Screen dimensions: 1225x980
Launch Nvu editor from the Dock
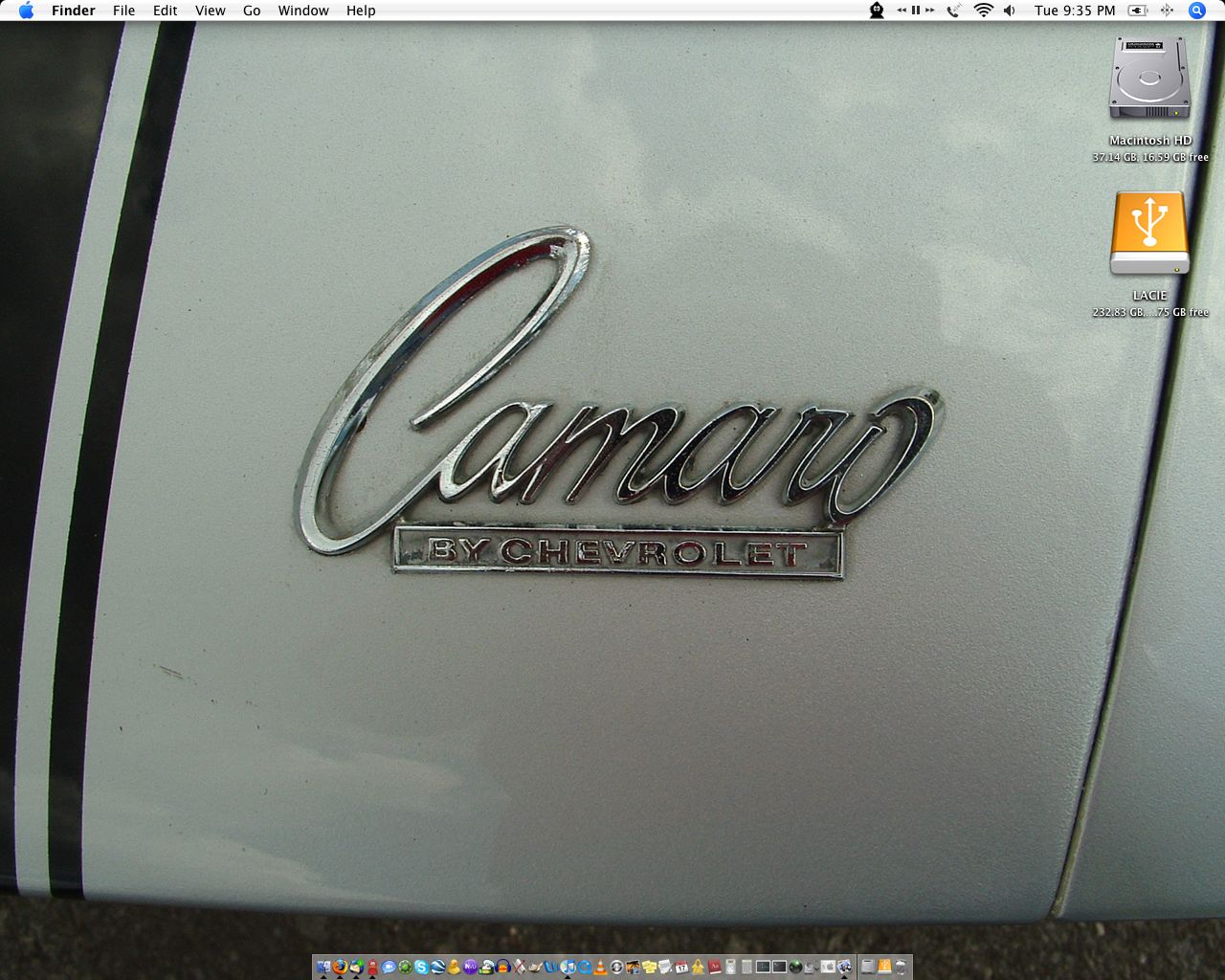[x=470, y=967]
